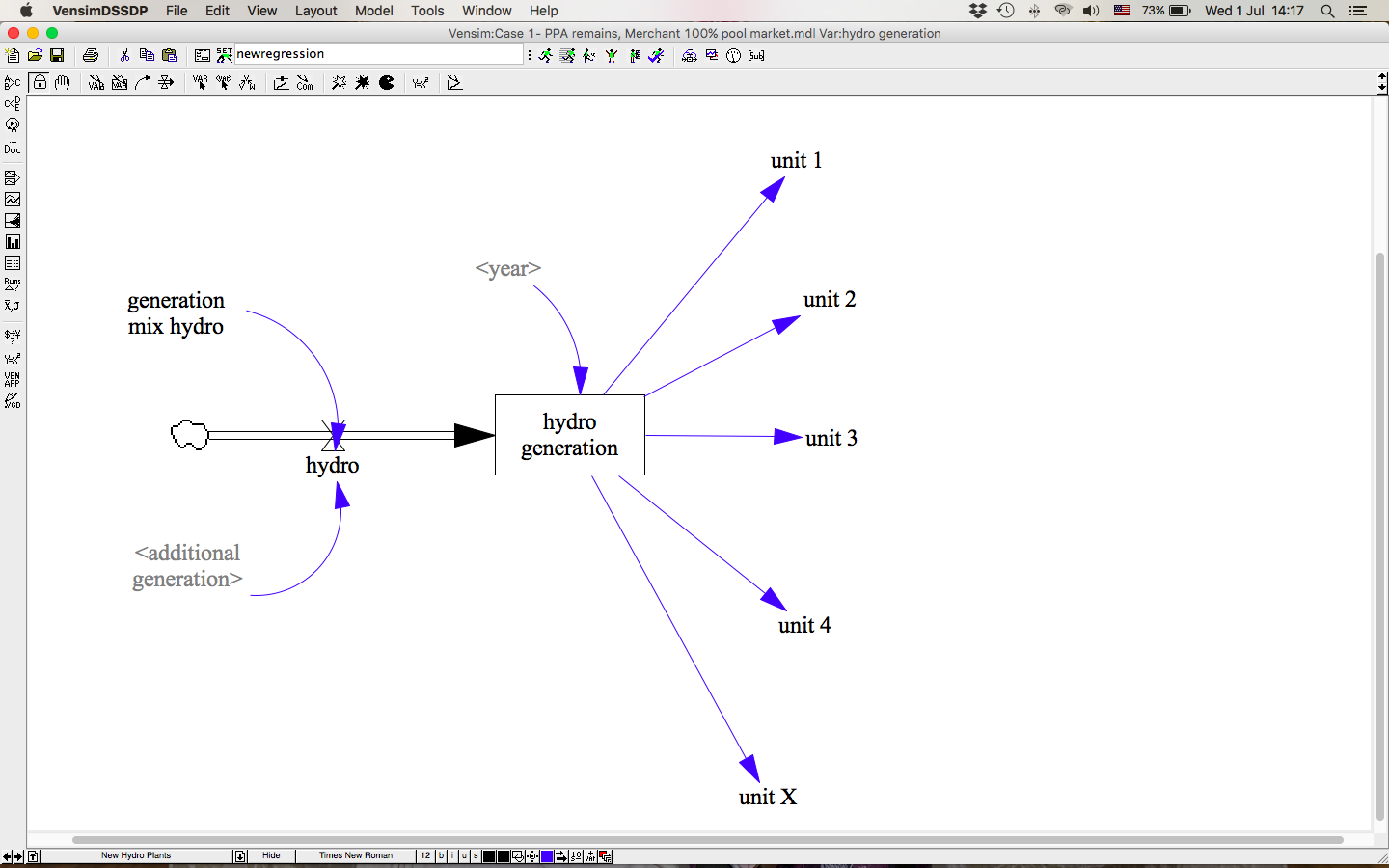The width and height of the screenshot is (1389, 868).
Task: Open the Tools menu
Action: click(427, 11)
